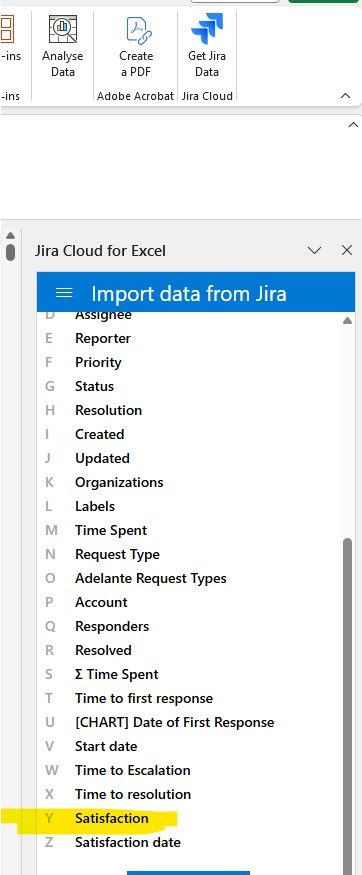The width and height of the screenshot is (362, 875).
Task: Click the Jira Cloud ribbon group label
Action: [x=207, y=96]
